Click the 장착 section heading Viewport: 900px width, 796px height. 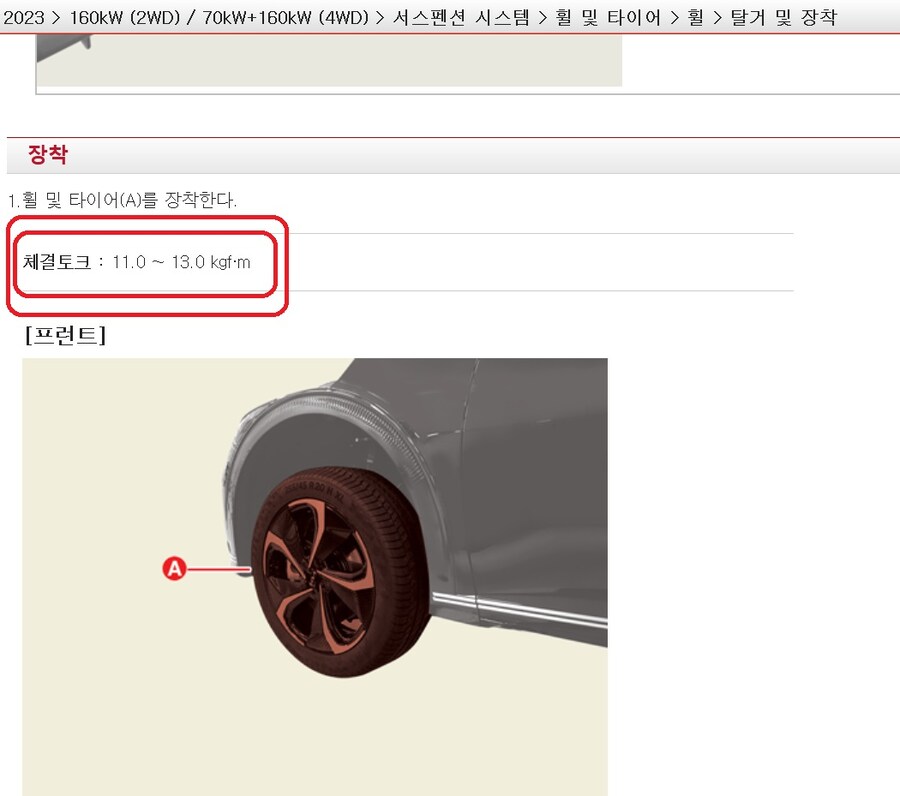tap(47, 154)
